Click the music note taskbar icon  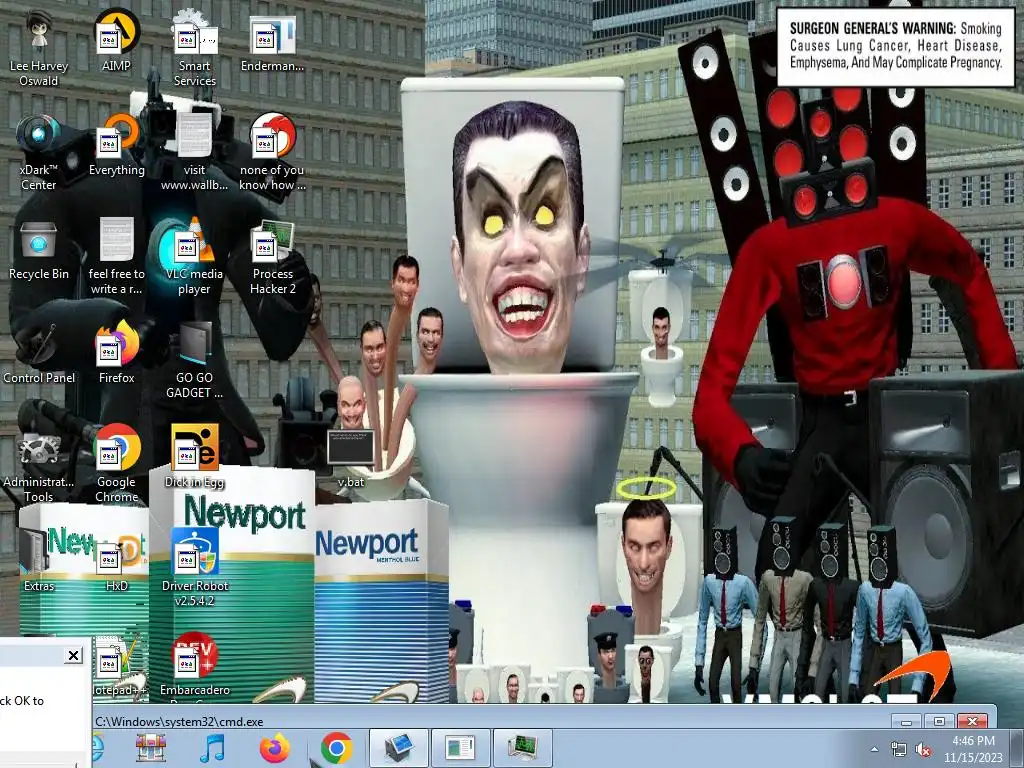(212, 748)
